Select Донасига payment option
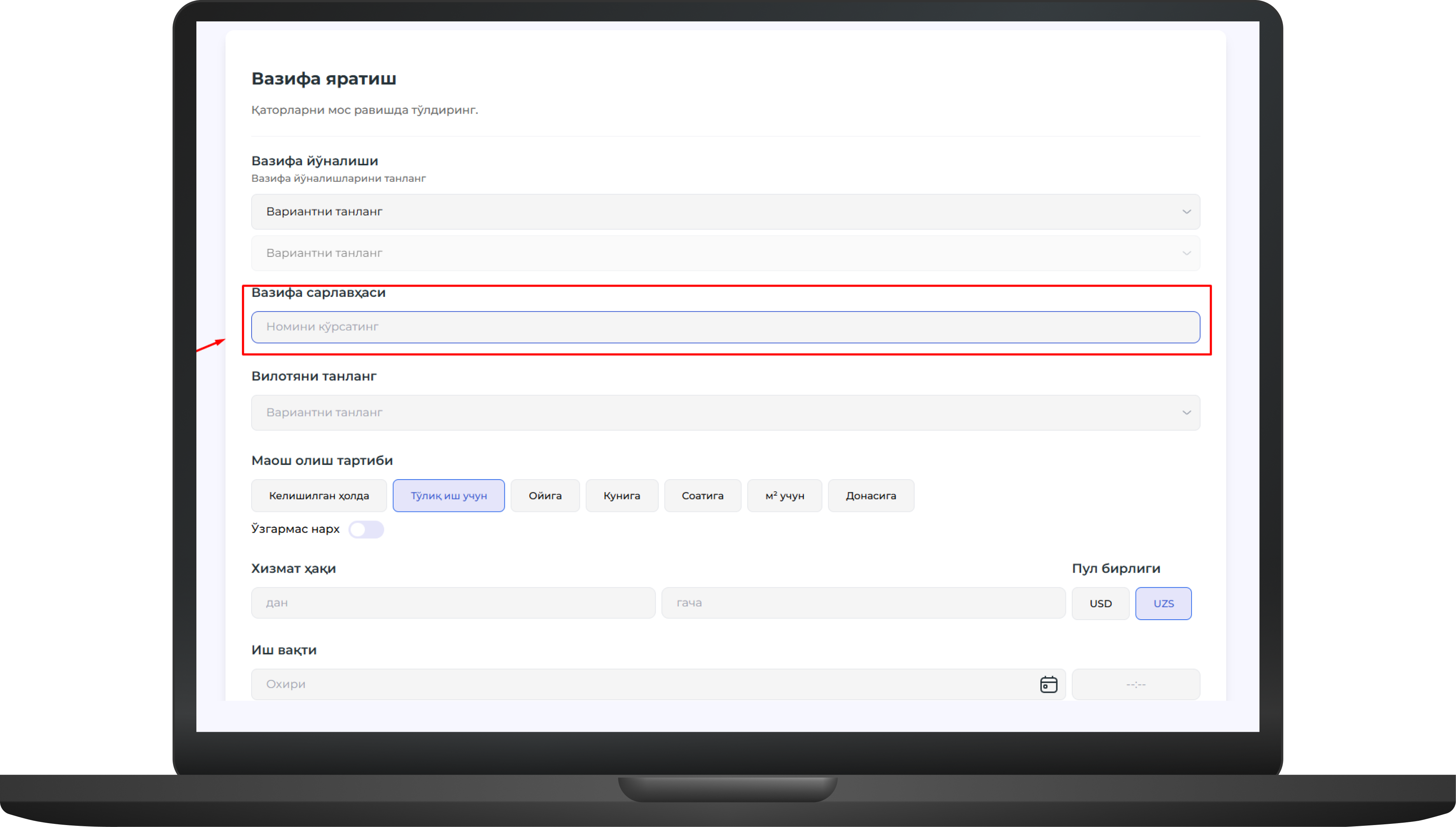This screenshot has width=1456, height=827. tap(871, 496)
